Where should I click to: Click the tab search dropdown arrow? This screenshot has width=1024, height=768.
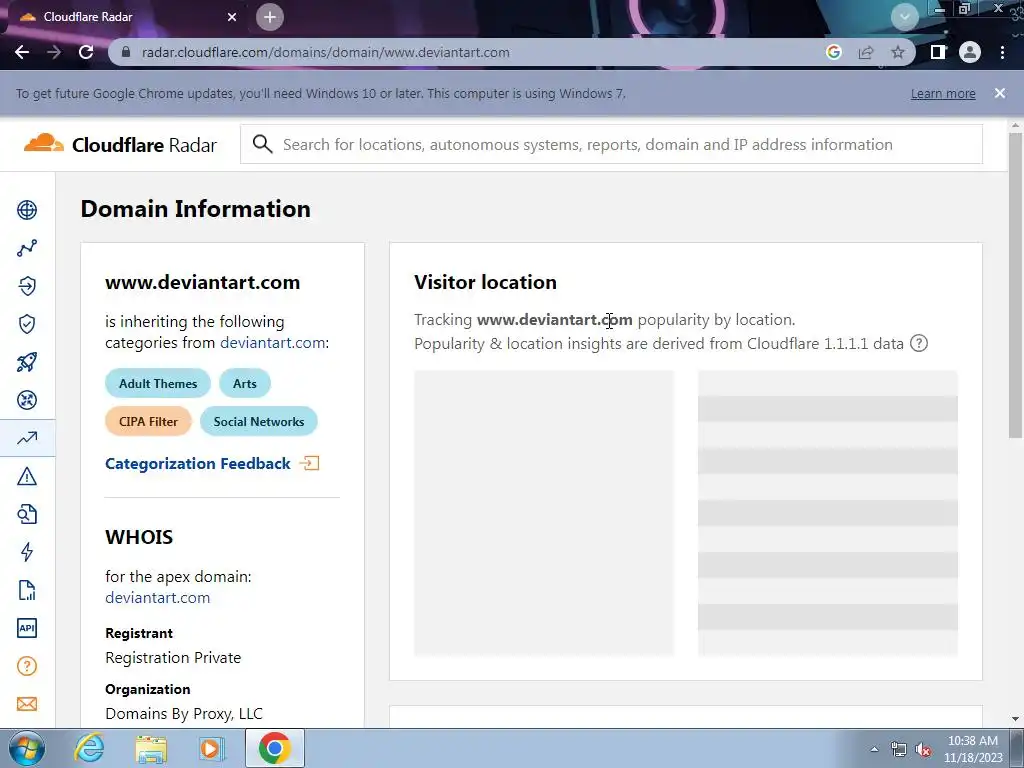coord(904,16)
